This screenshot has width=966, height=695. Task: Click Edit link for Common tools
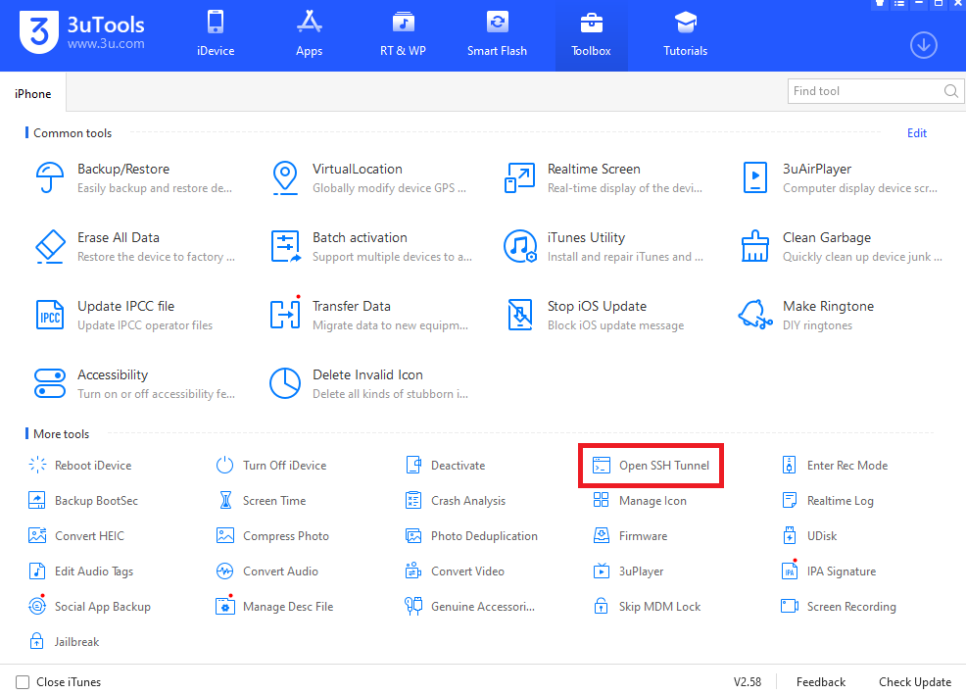click(x=917, y=133)
